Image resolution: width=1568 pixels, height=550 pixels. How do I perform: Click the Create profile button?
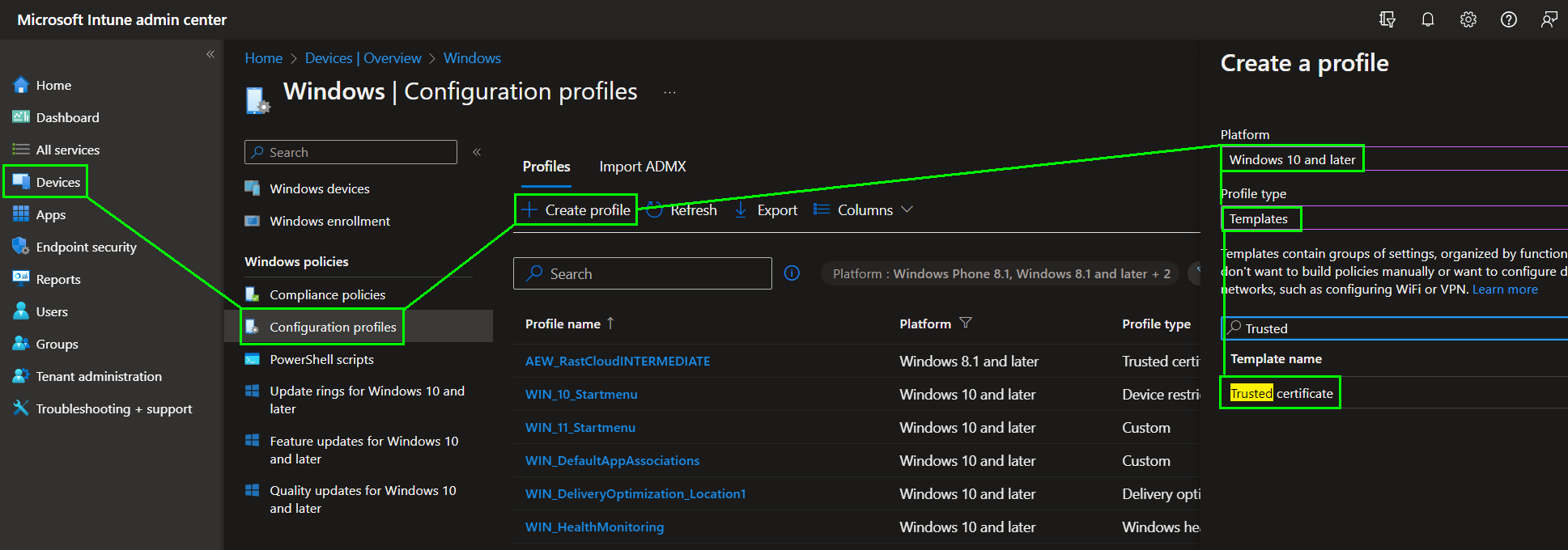coord(576,209)
